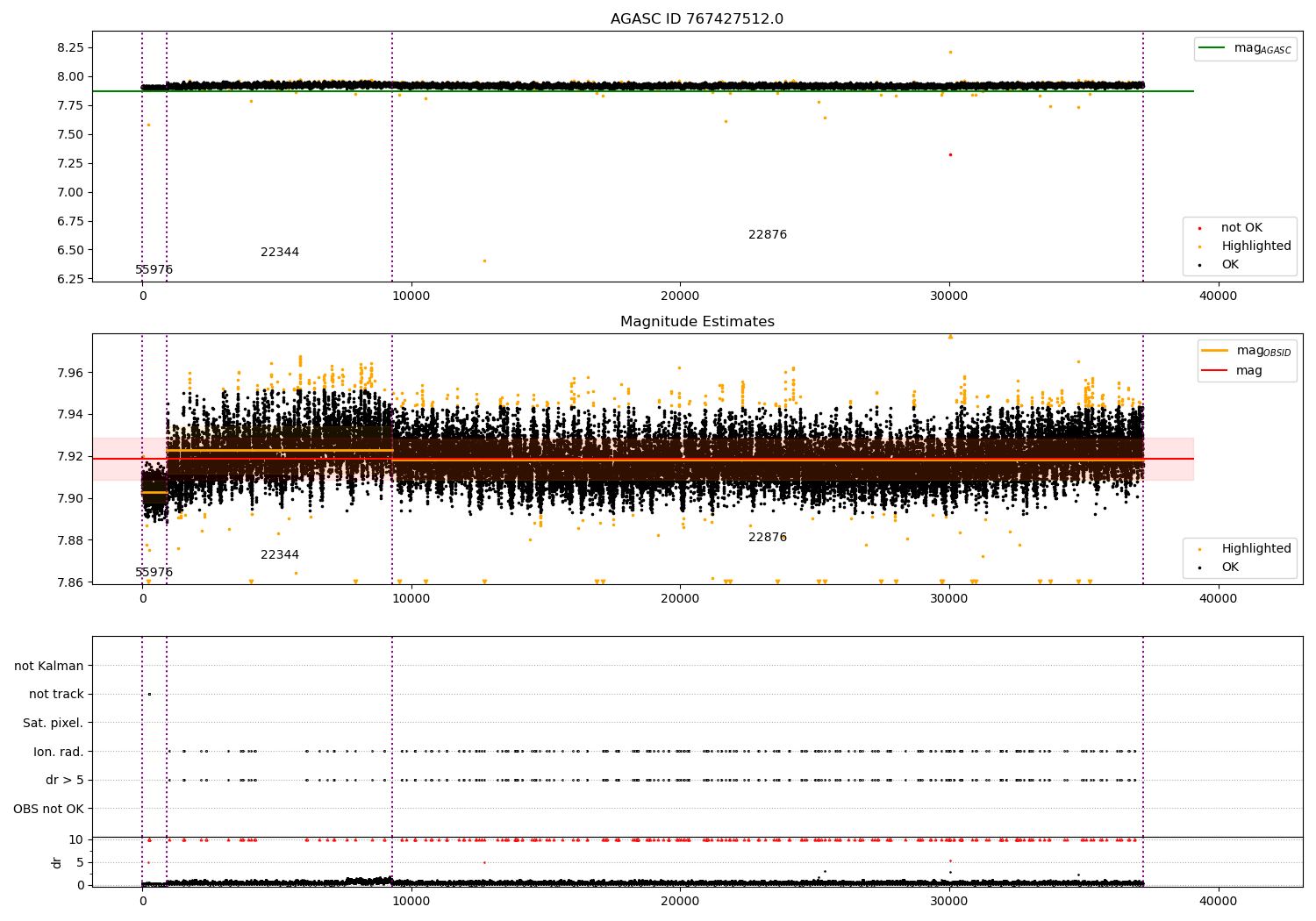
Task: Click the 22876 annotation in Magnitude Estimates plot
Action: click(768, 538)
